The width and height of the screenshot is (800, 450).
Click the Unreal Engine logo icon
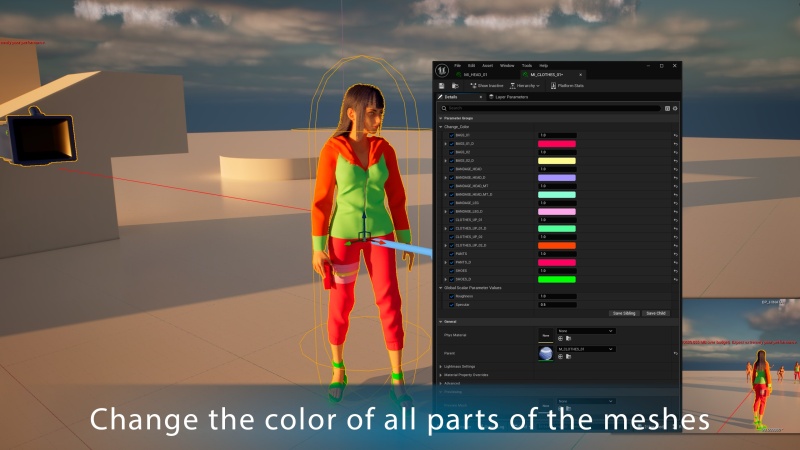pyautogui.click(x=441, y=70)
